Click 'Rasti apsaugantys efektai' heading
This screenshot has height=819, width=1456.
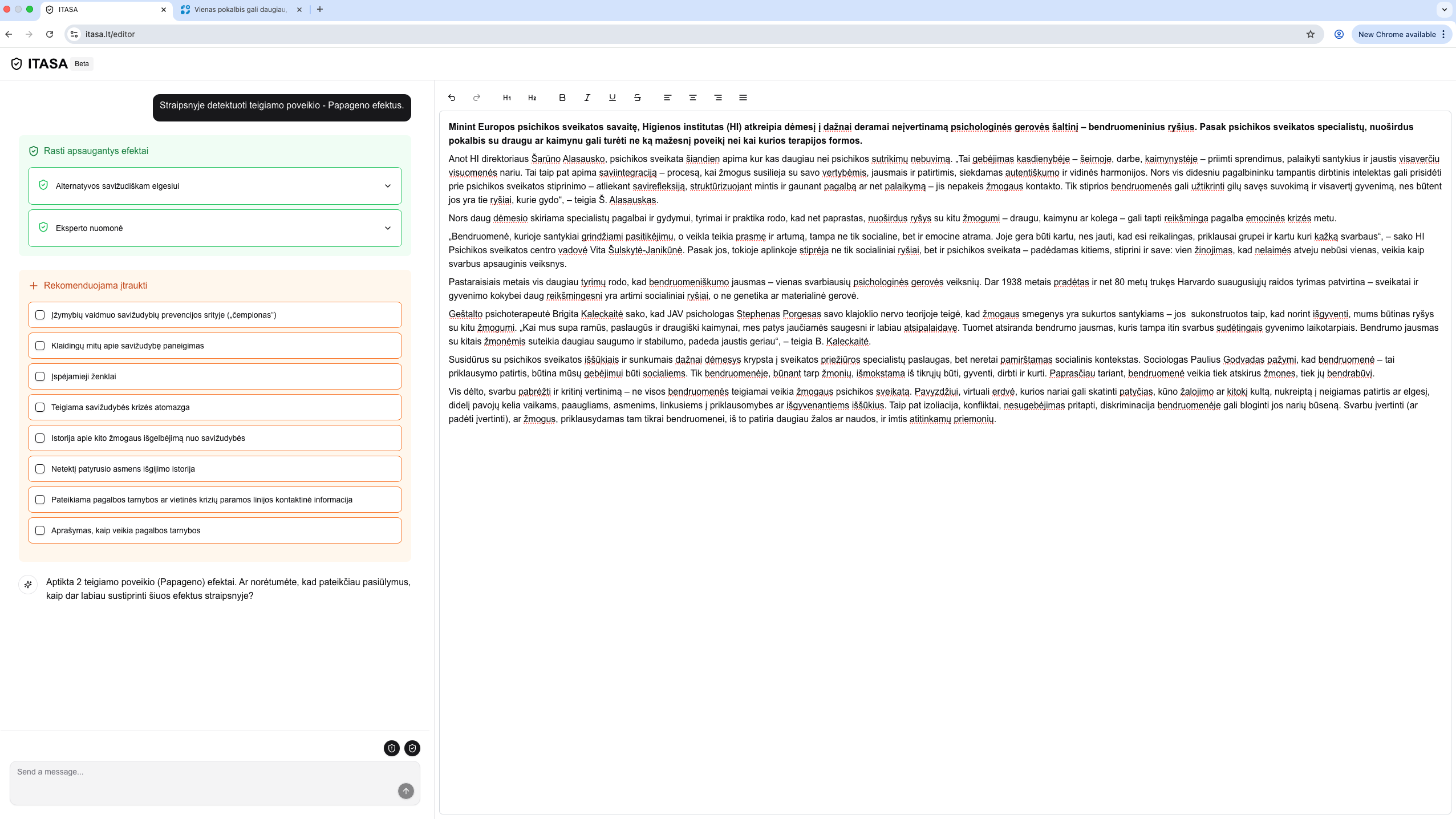[96, 151]
